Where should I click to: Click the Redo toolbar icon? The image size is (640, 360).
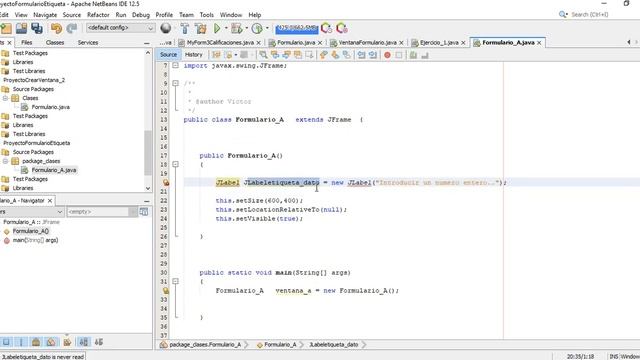(72, 28)
